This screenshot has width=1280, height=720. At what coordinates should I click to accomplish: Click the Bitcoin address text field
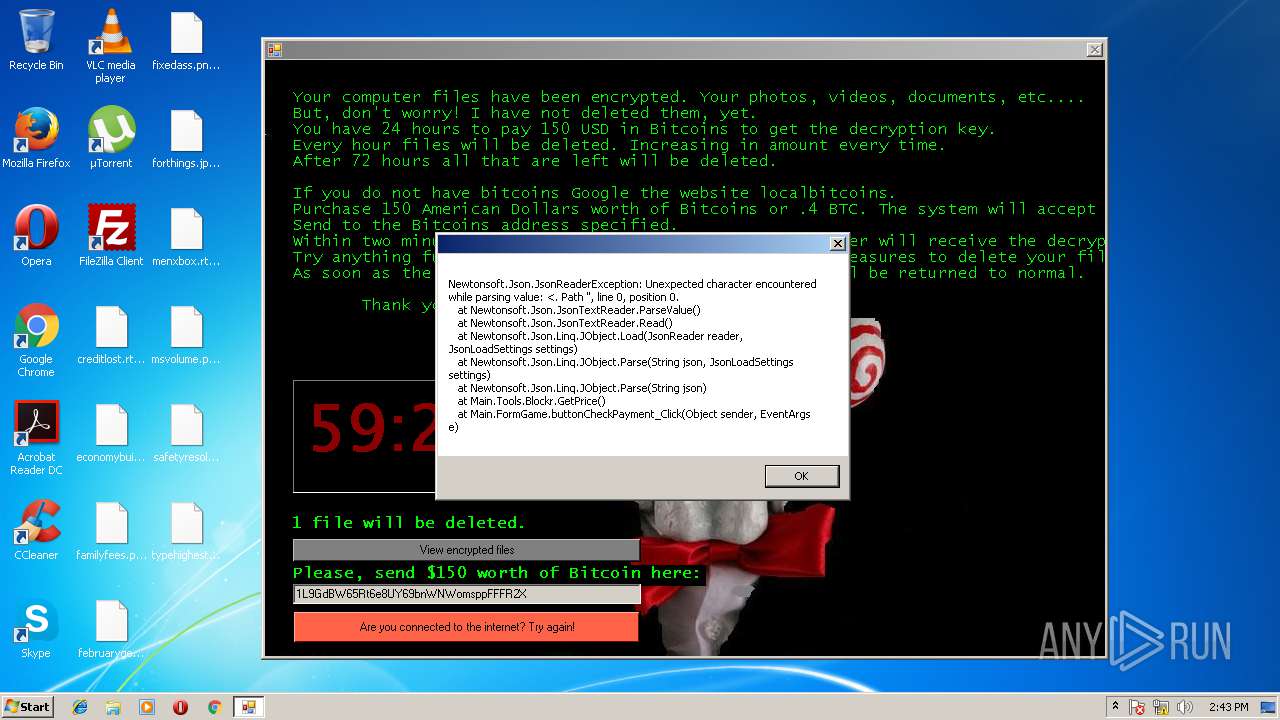pos(466,594)
